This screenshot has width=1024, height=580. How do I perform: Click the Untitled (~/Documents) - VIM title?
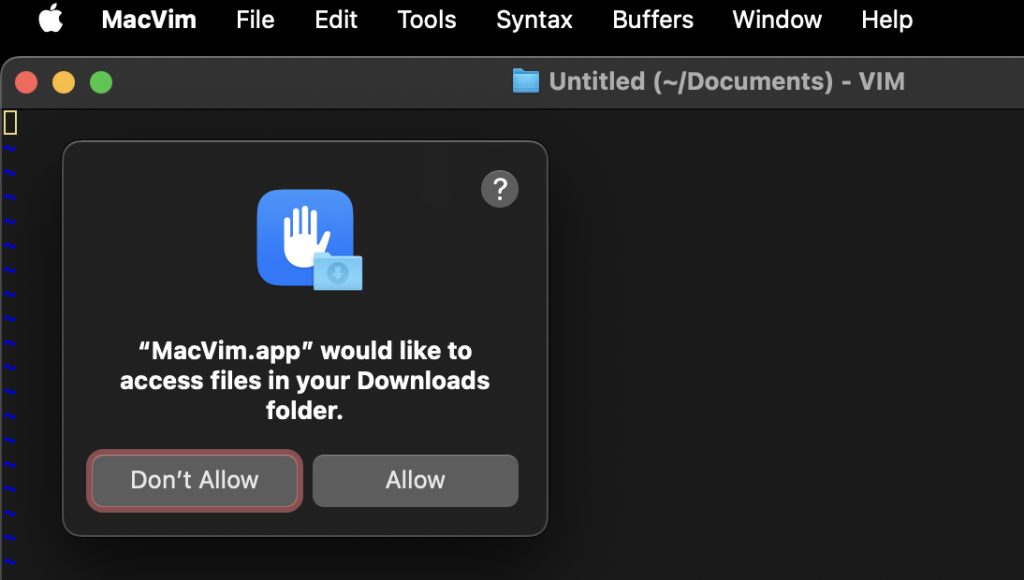(727, 82)
